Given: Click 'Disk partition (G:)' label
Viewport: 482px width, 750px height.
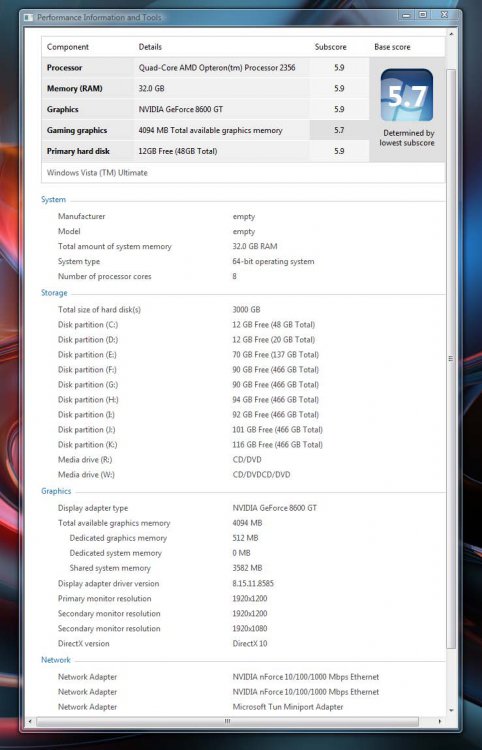Looking at the screenshot, I should click(x=88, y=385).
